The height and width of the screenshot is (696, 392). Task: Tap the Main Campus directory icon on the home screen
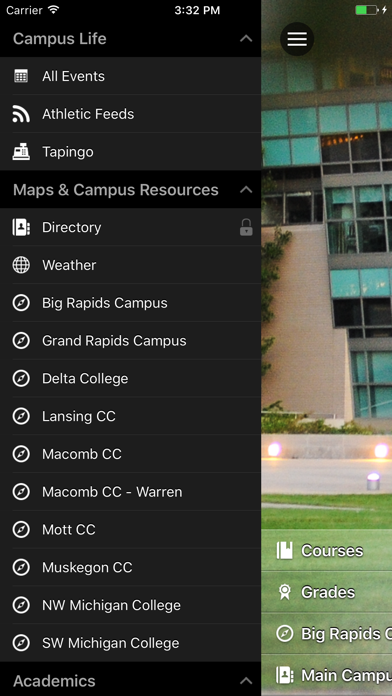click(285, 675)
